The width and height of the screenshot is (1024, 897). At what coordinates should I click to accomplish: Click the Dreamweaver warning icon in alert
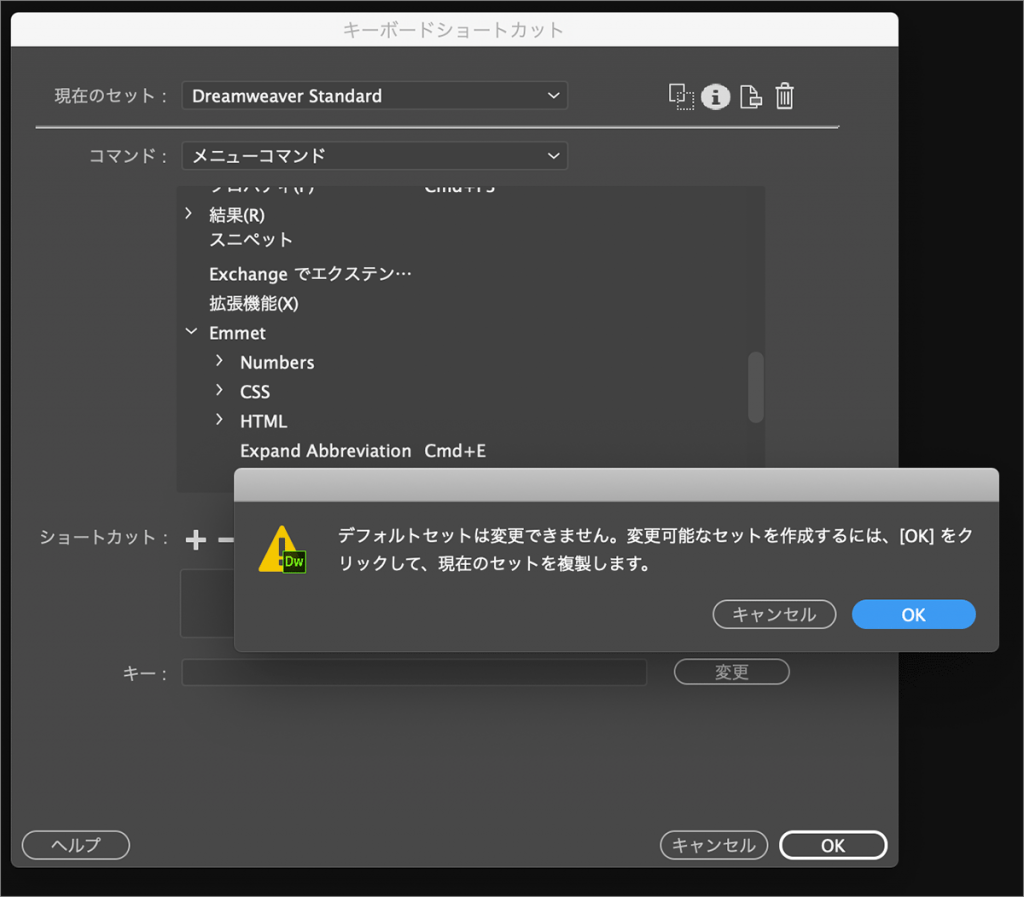pos(282,549)
